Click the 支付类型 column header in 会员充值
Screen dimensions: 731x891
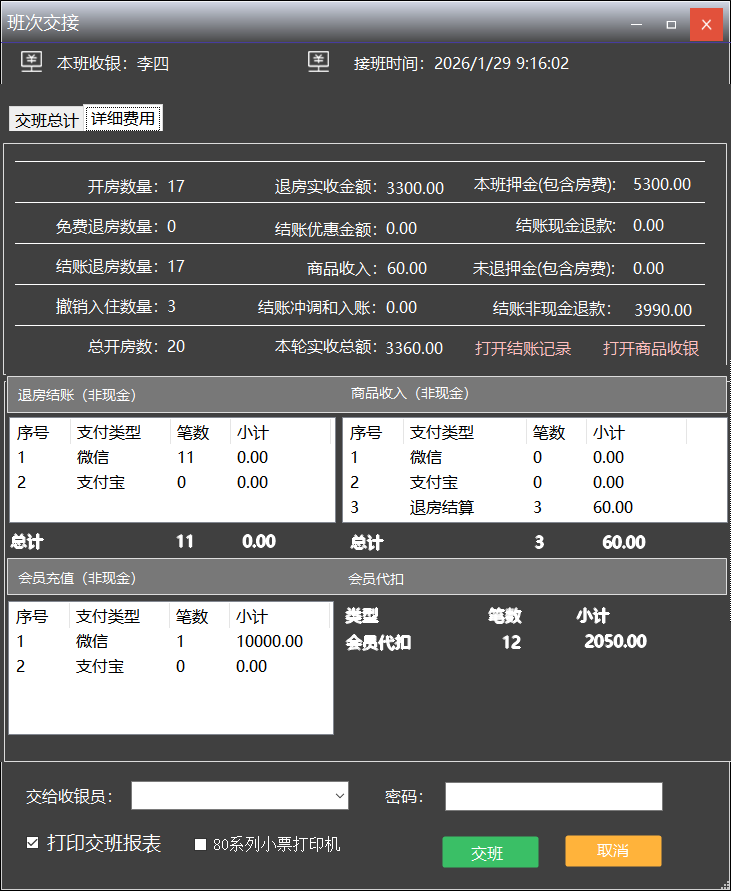coord(108,616)
